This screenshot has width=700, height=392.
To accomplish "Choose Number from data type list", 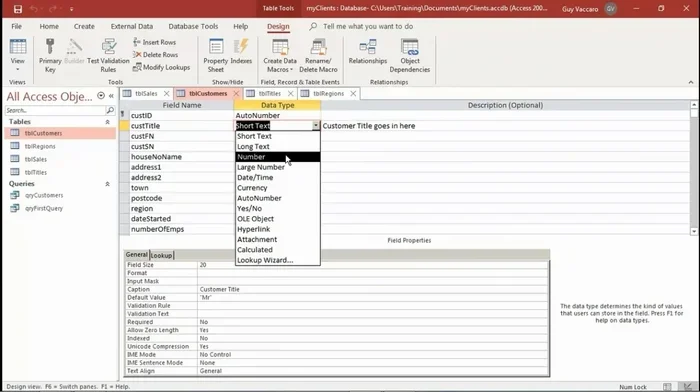I will click(x=278, y=157).
